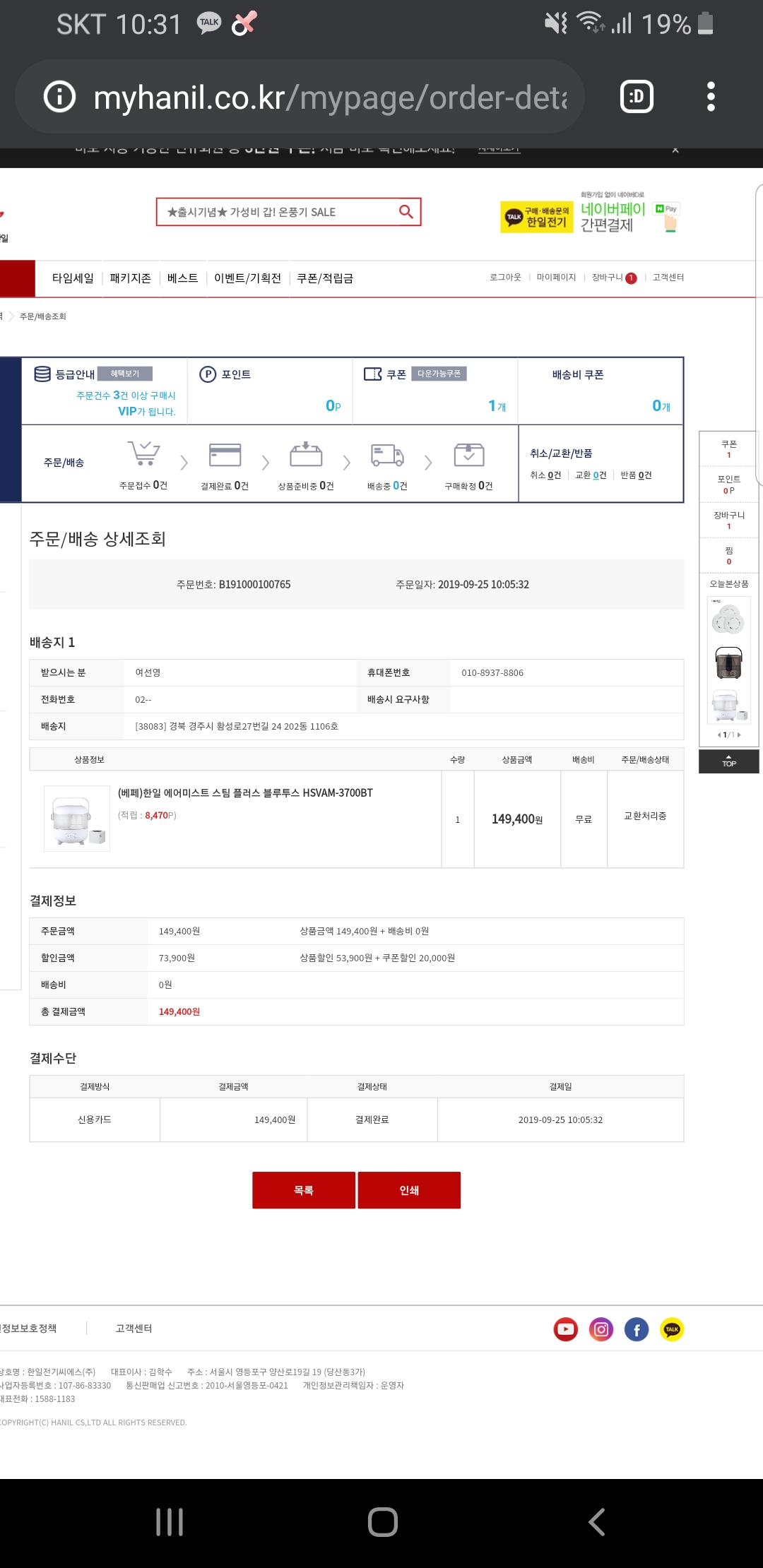Image resolution: width=763 pixels, height=1568 pixels.
Task: Click the 주문접수 shopping cart icon
Action: [x=144, y=453]
